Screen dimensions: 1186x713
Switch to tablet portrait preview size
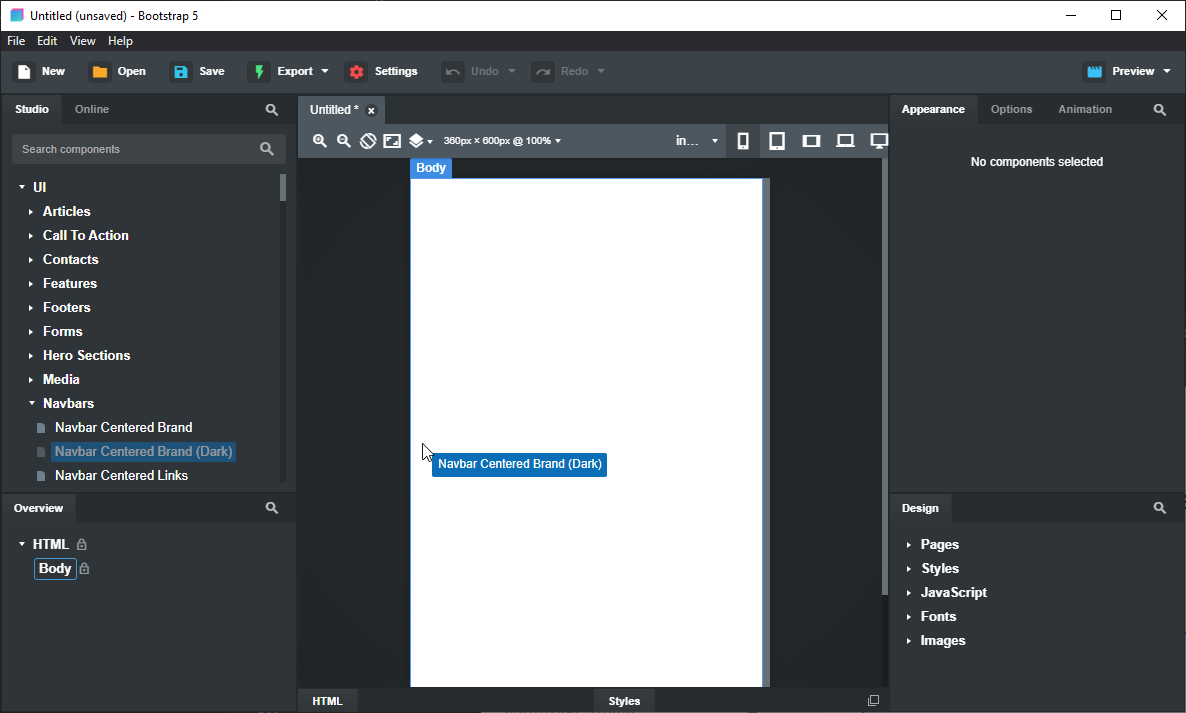(777, 141)
